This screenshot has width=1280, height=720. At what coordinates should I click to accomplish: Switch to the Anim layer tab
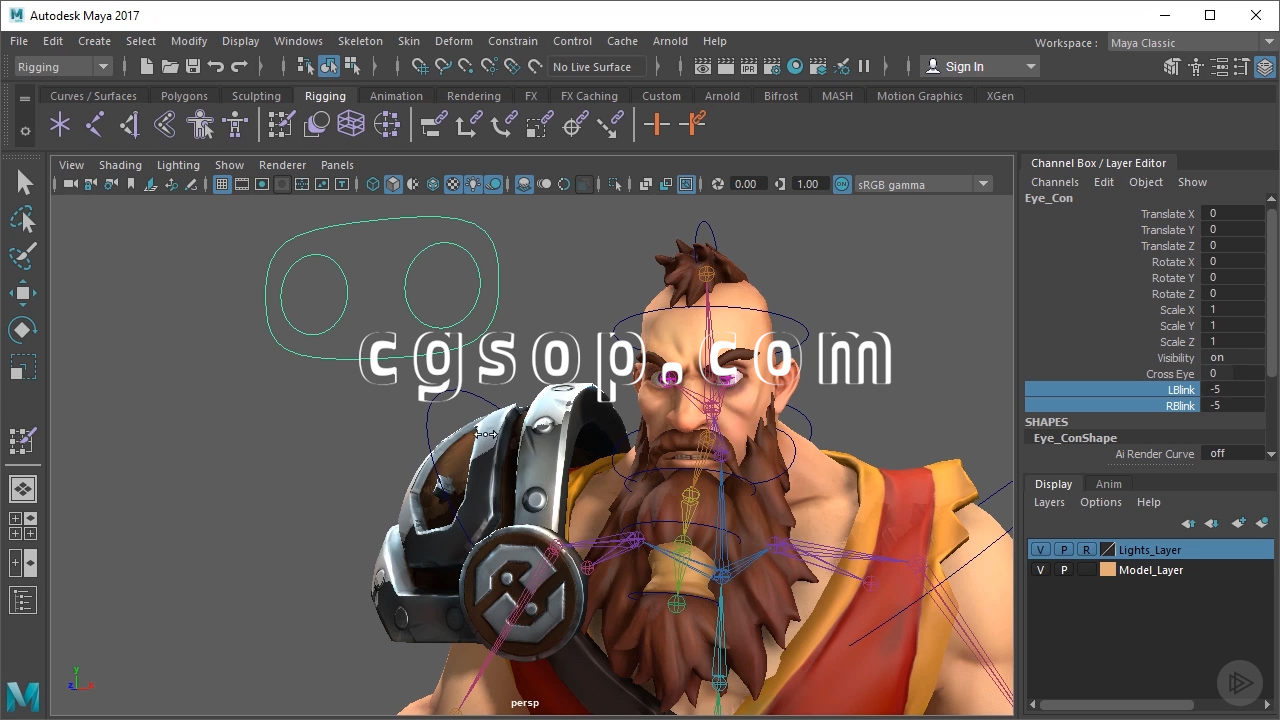[x=1109, y=484]
